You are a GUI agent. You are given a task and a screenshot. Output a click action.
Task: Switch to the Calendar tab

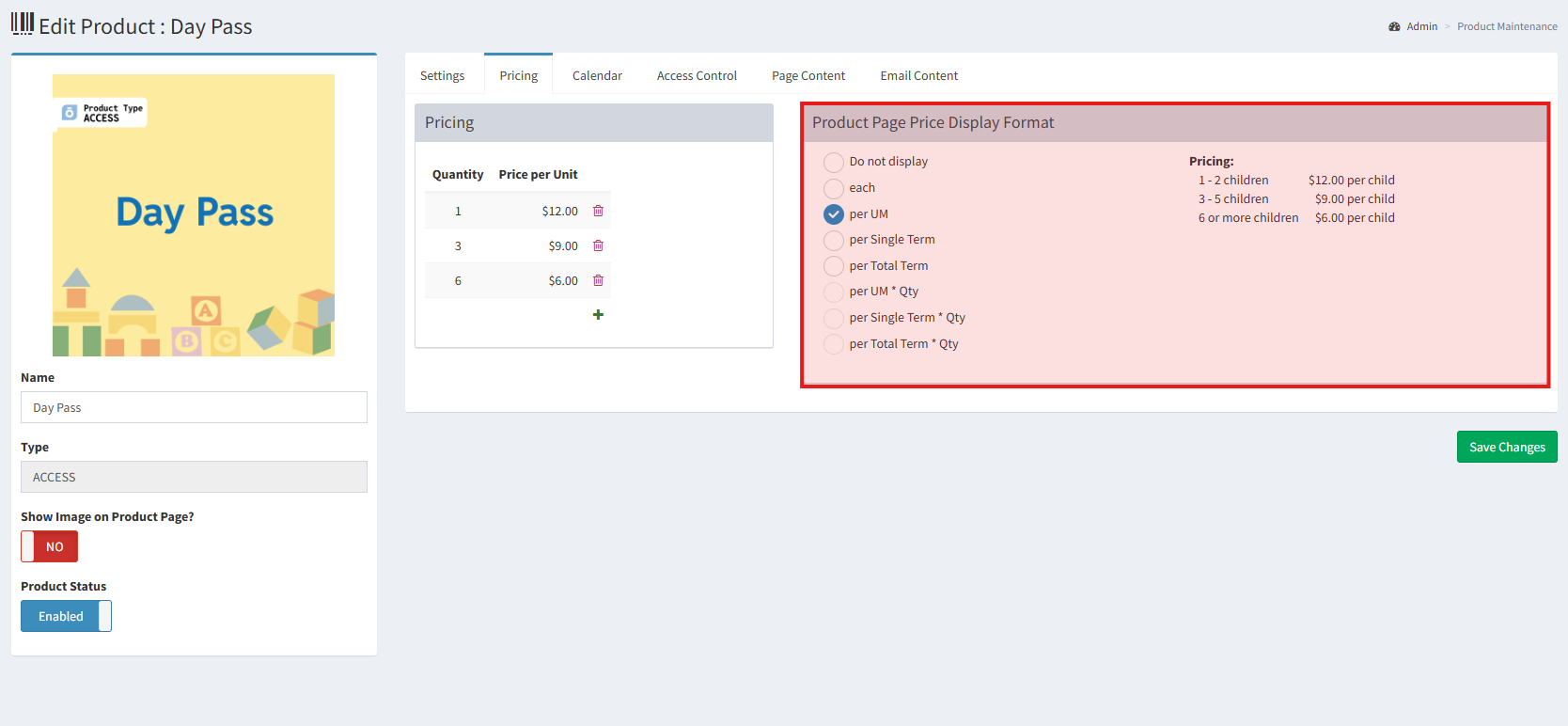(x=597, y=75)
